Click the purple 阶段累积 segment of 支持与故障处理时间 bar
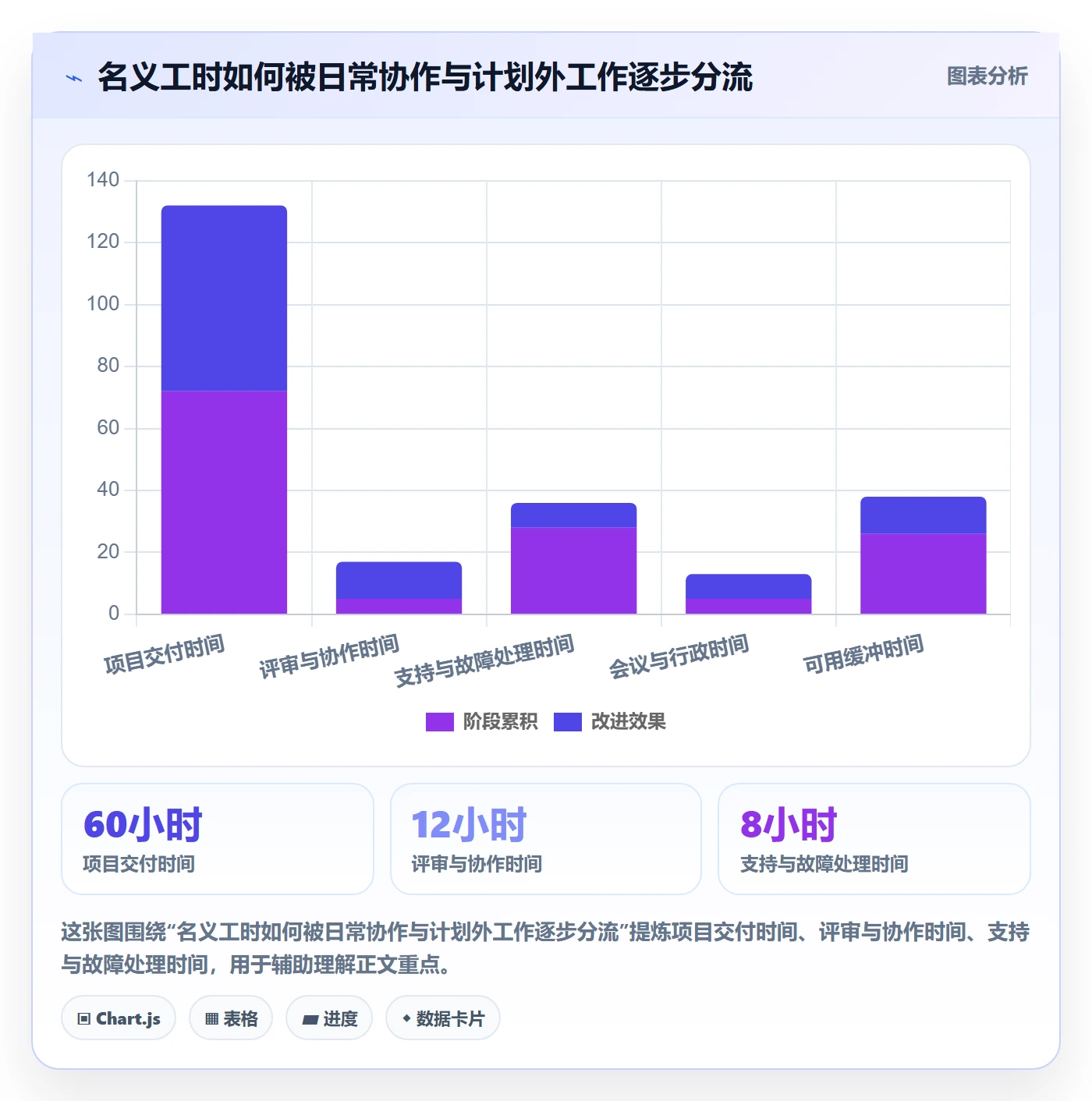Viewport: 1092px width, 1101px height. [574, 571]
